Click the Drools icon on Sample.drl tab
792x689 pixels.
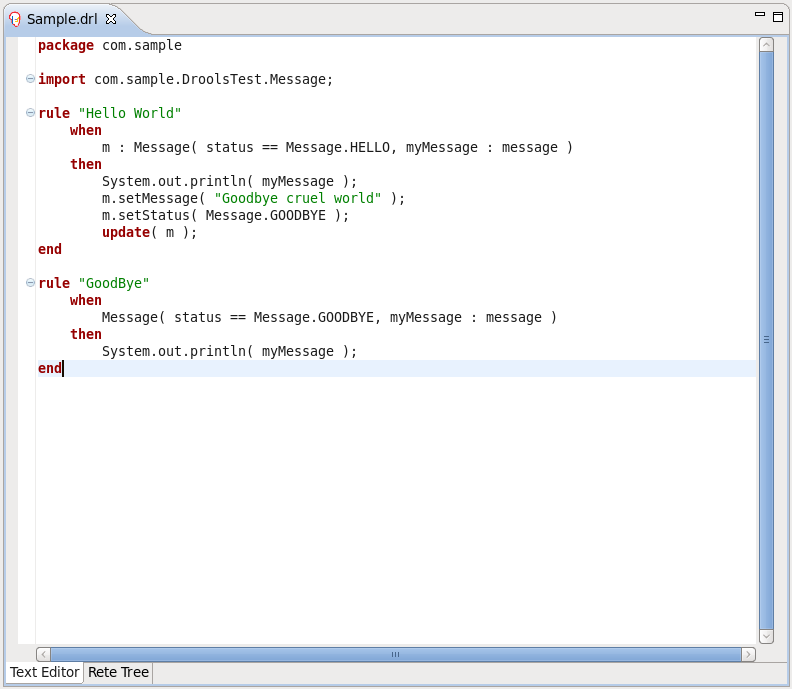coord(15,20)
